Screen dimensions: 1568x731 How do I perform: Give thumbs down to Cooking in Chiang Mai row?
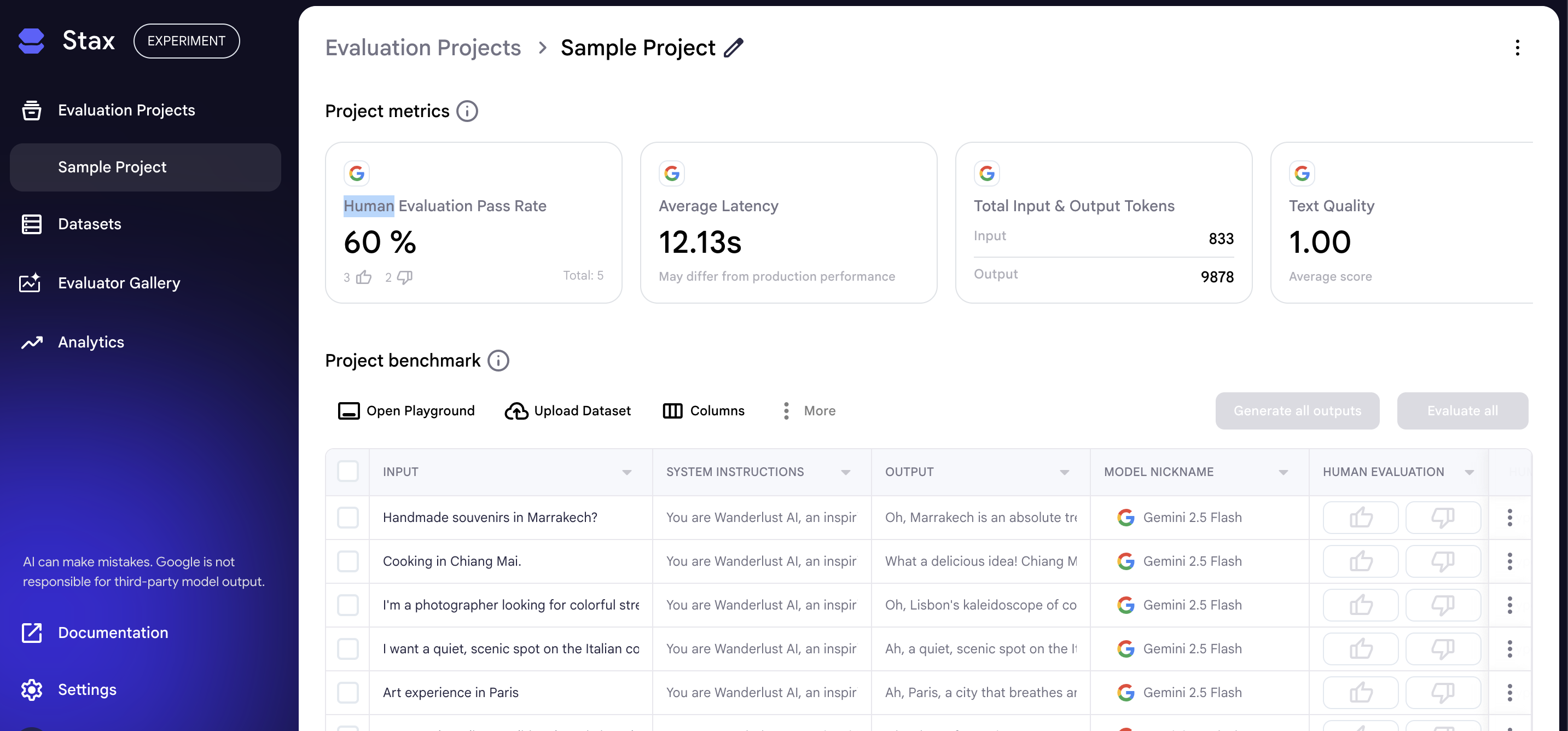tap(1442, 561)
